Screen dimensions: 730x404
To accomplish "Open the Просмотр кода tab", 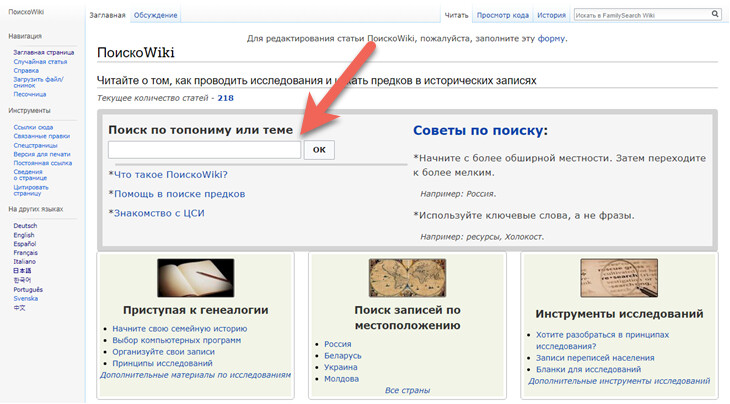I will [x=503, y=15].
